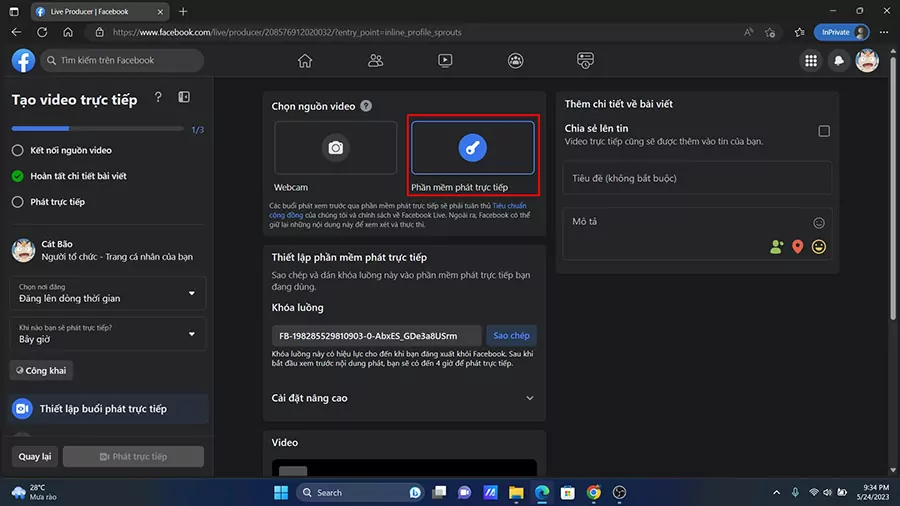
Task: Select Hoàn tất chi tiết bài viết step
Action: (69, 176)
